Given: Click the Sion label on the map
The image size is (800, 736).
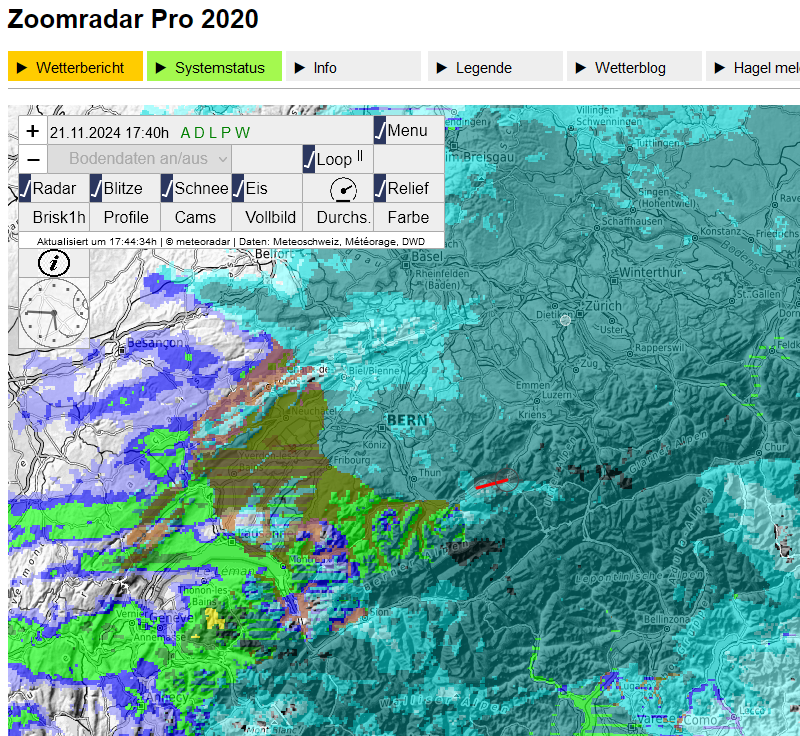Looking at the screenshot, I should click(x=379, y=612).
